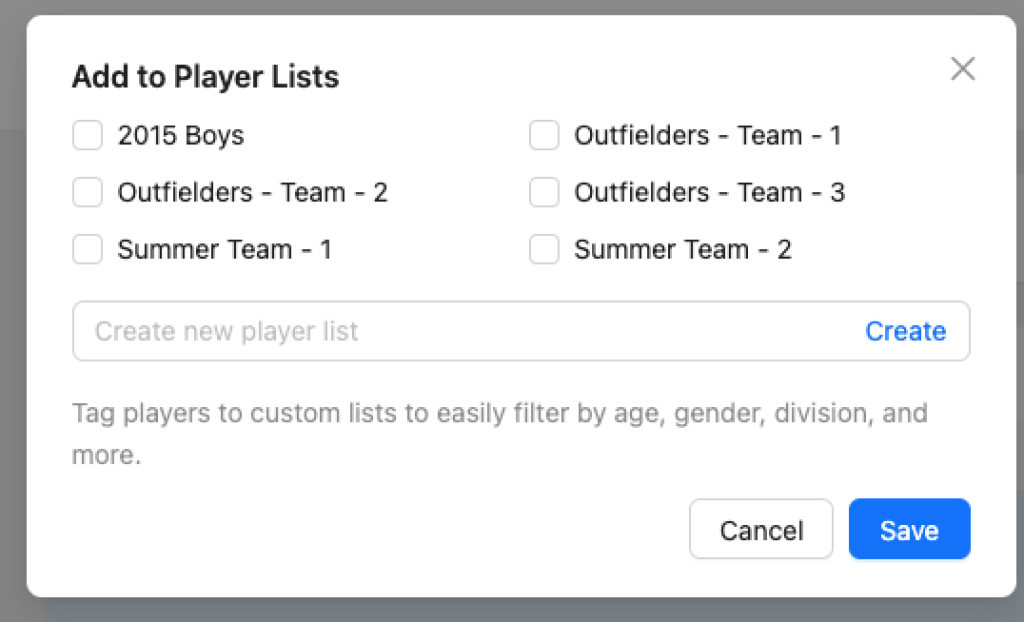Click the "Summer Team - 1" label text
1024x622 pixels.
click(224, 249)
